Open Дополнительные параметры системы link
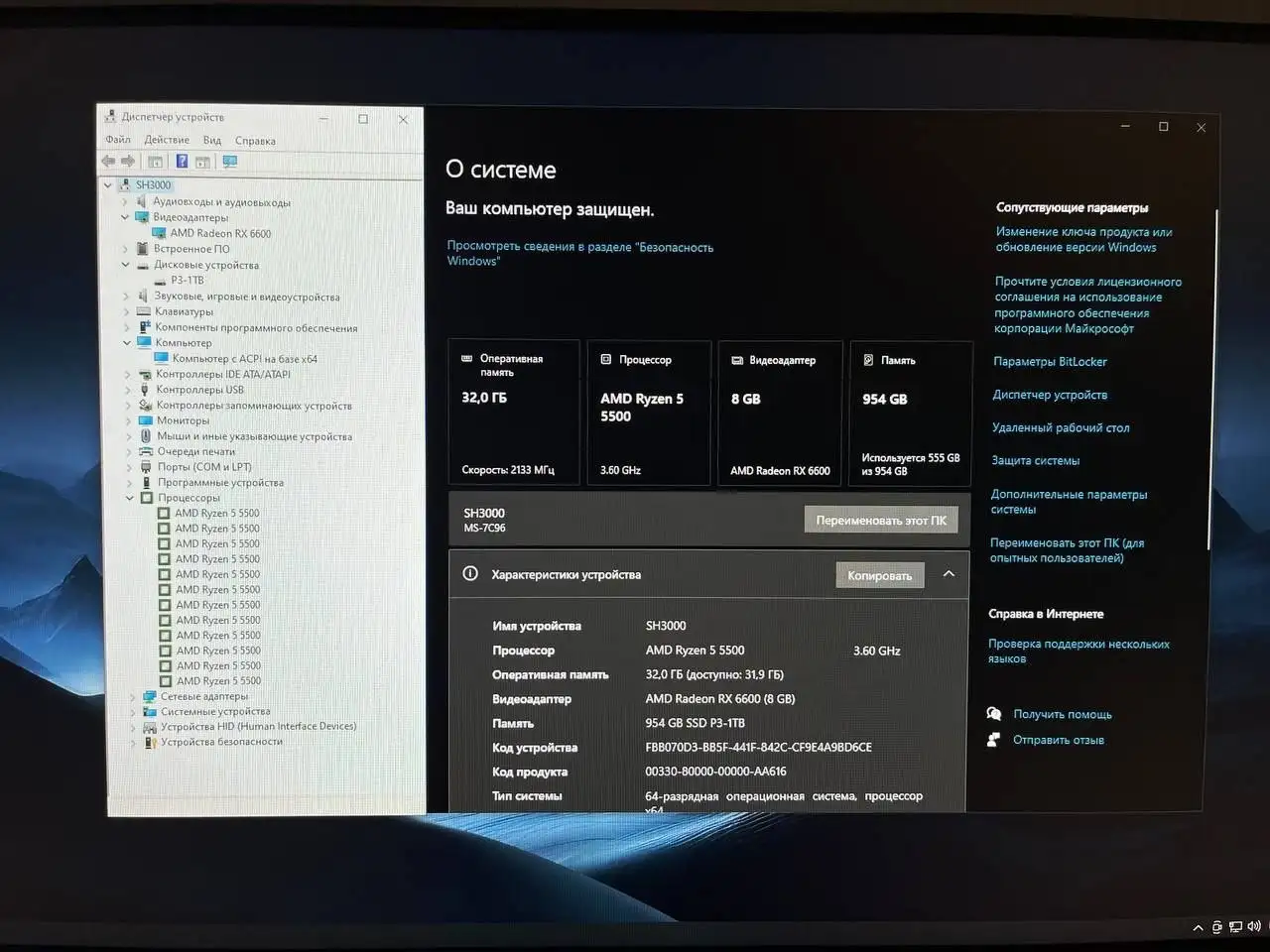The image size is (1270, 952). [1070, 502]
